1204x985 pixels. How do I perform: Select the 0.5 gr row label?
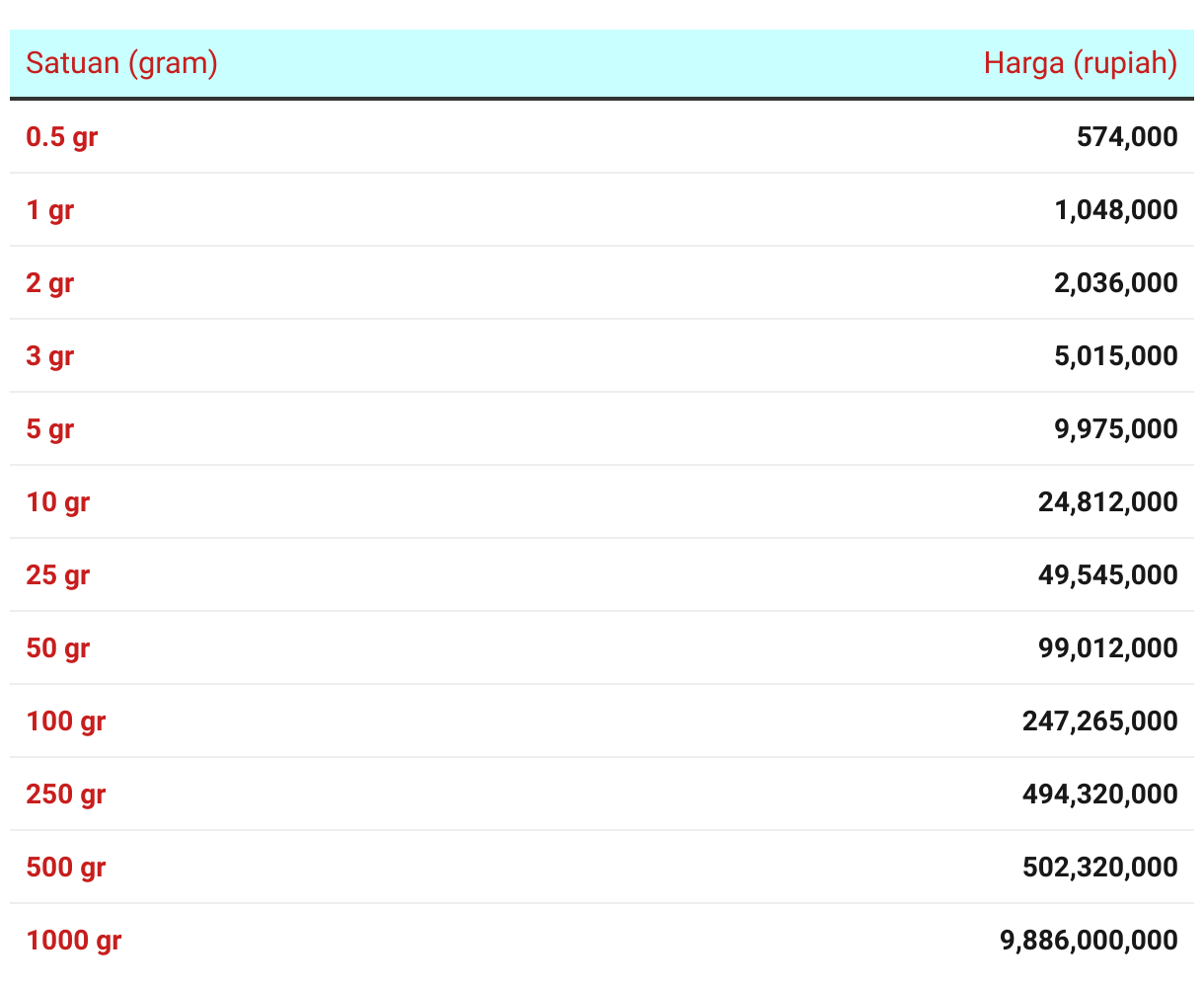coord(62,137)
